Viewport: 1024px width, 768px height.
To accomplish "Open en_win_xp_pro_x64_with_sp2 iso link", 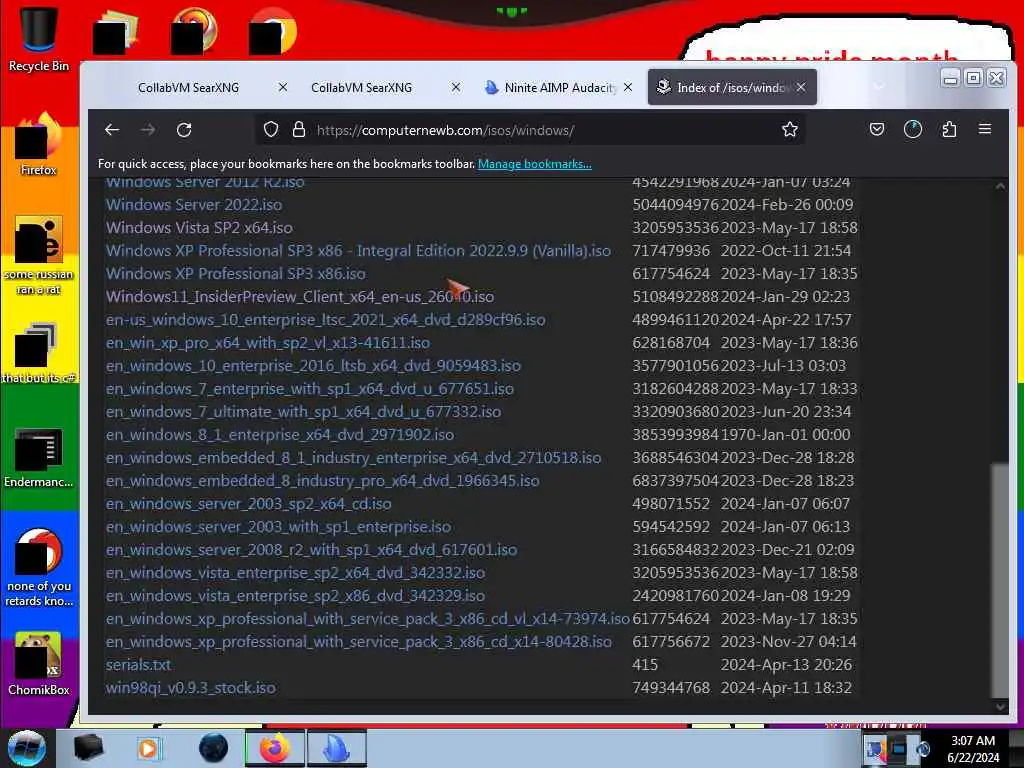I will pos(268,343).
